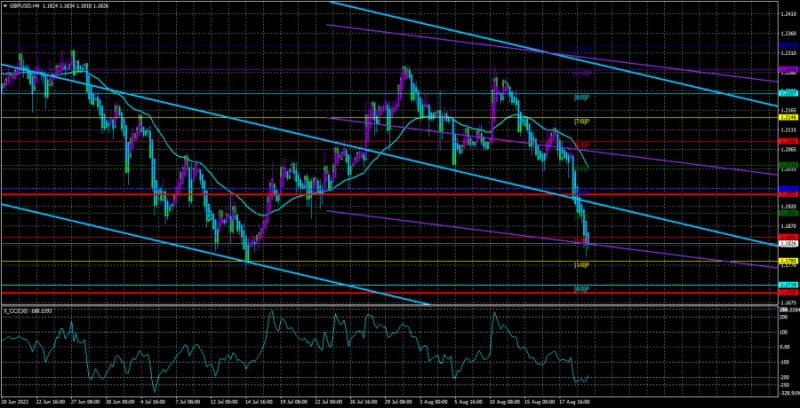Click the 29 Jul 08:00 time label

click(396, 402)
